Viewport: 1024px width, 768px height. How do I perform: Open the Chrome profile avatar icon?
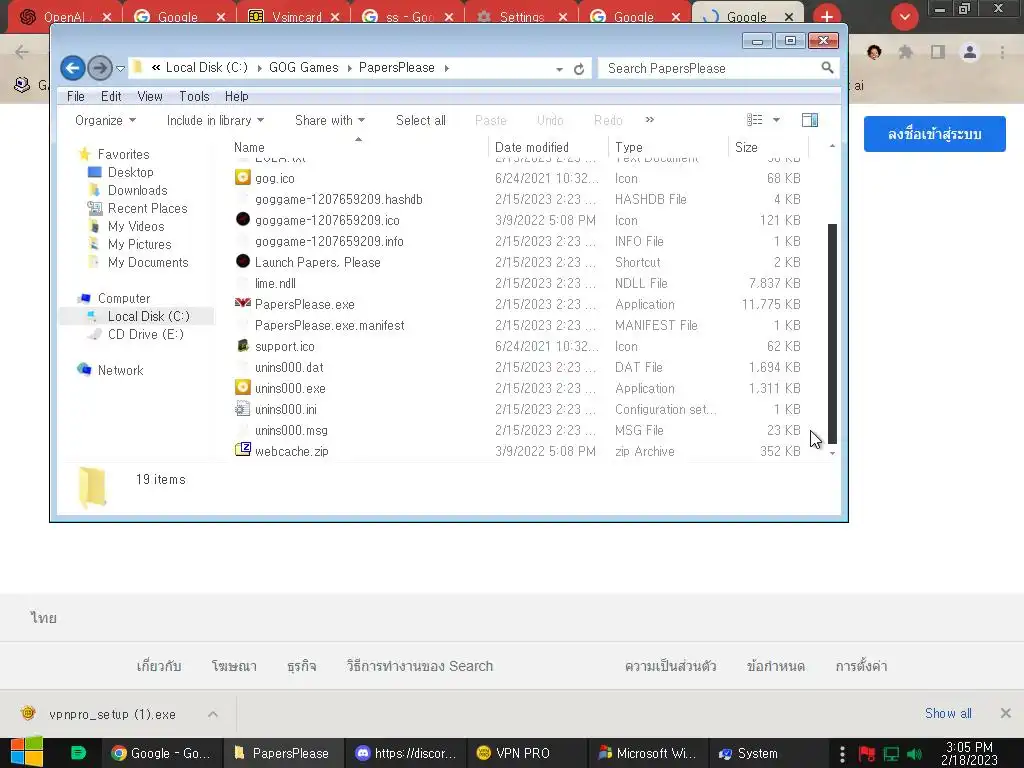tap(970, 52)
